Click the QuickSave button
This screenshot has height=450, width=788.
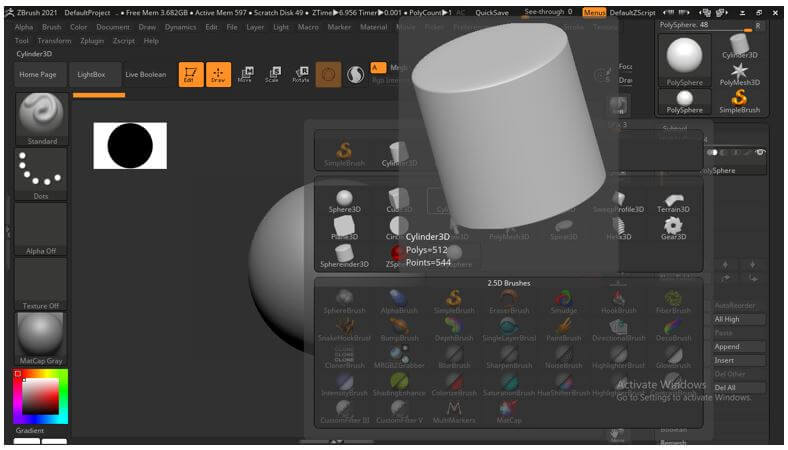pyautogui.click(x=492, y=13)
